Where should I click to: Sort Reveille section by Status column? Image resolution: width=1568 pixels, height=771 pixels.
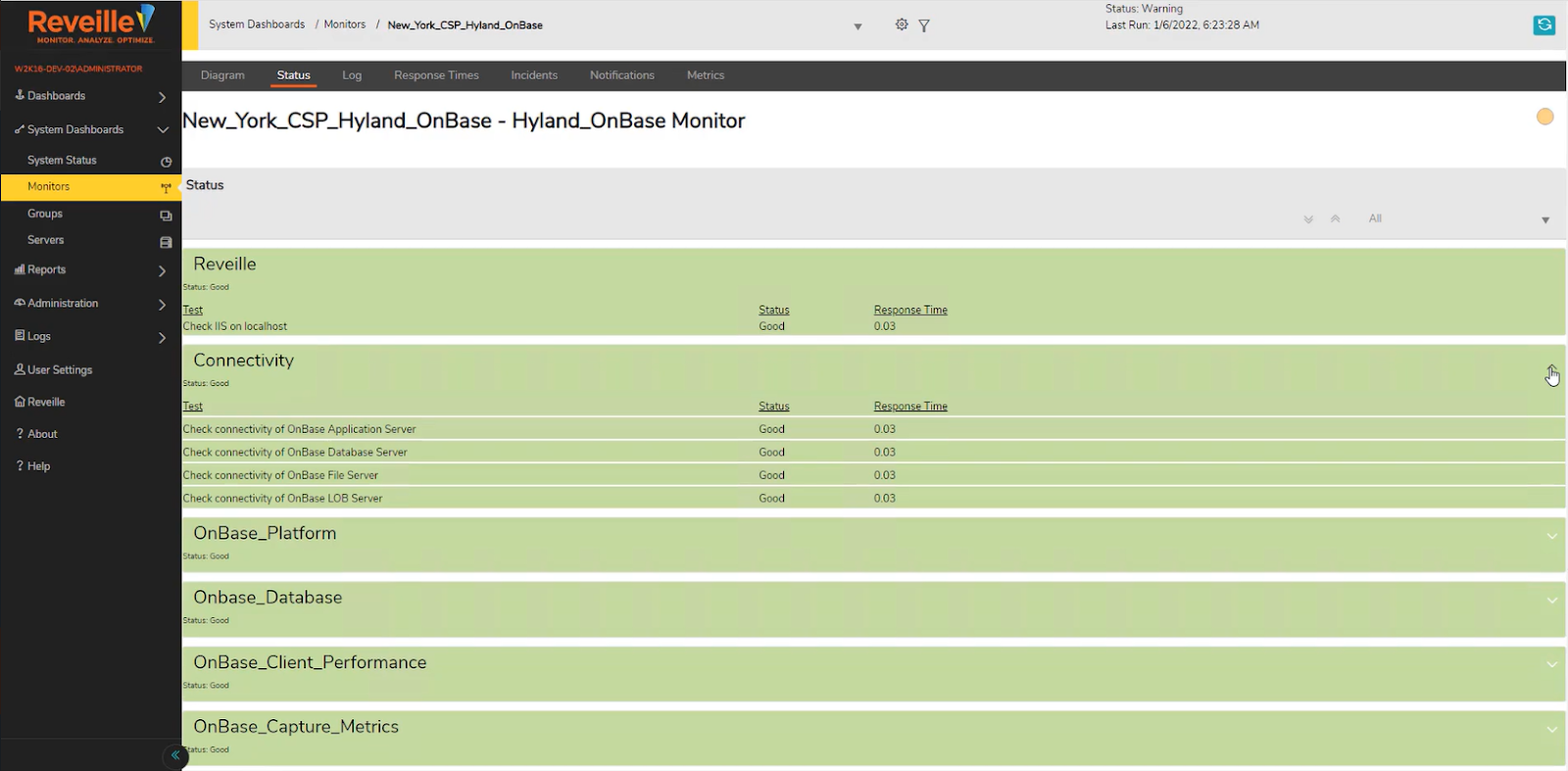pos(774,310)
